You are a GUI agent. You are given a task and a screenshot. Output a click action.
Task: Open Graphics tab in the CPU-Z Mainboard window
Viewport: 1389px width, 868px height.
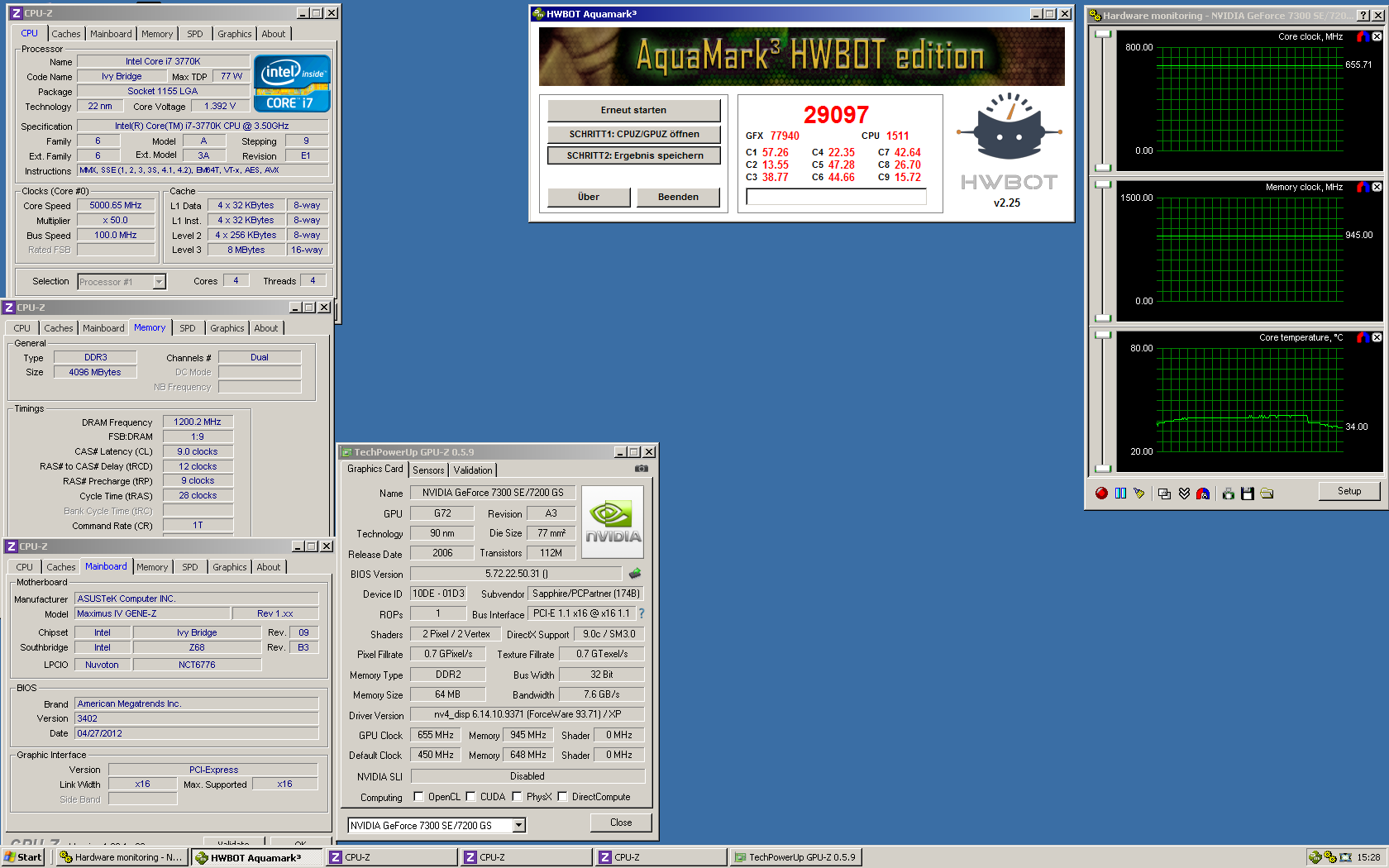pos(230,567)
